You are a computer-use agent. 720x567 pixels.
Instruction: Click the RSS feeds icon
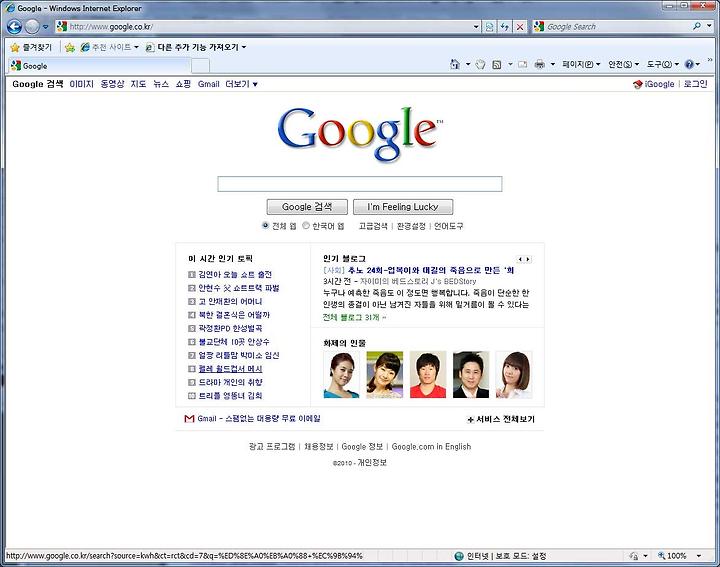click(x=496, y=64)
